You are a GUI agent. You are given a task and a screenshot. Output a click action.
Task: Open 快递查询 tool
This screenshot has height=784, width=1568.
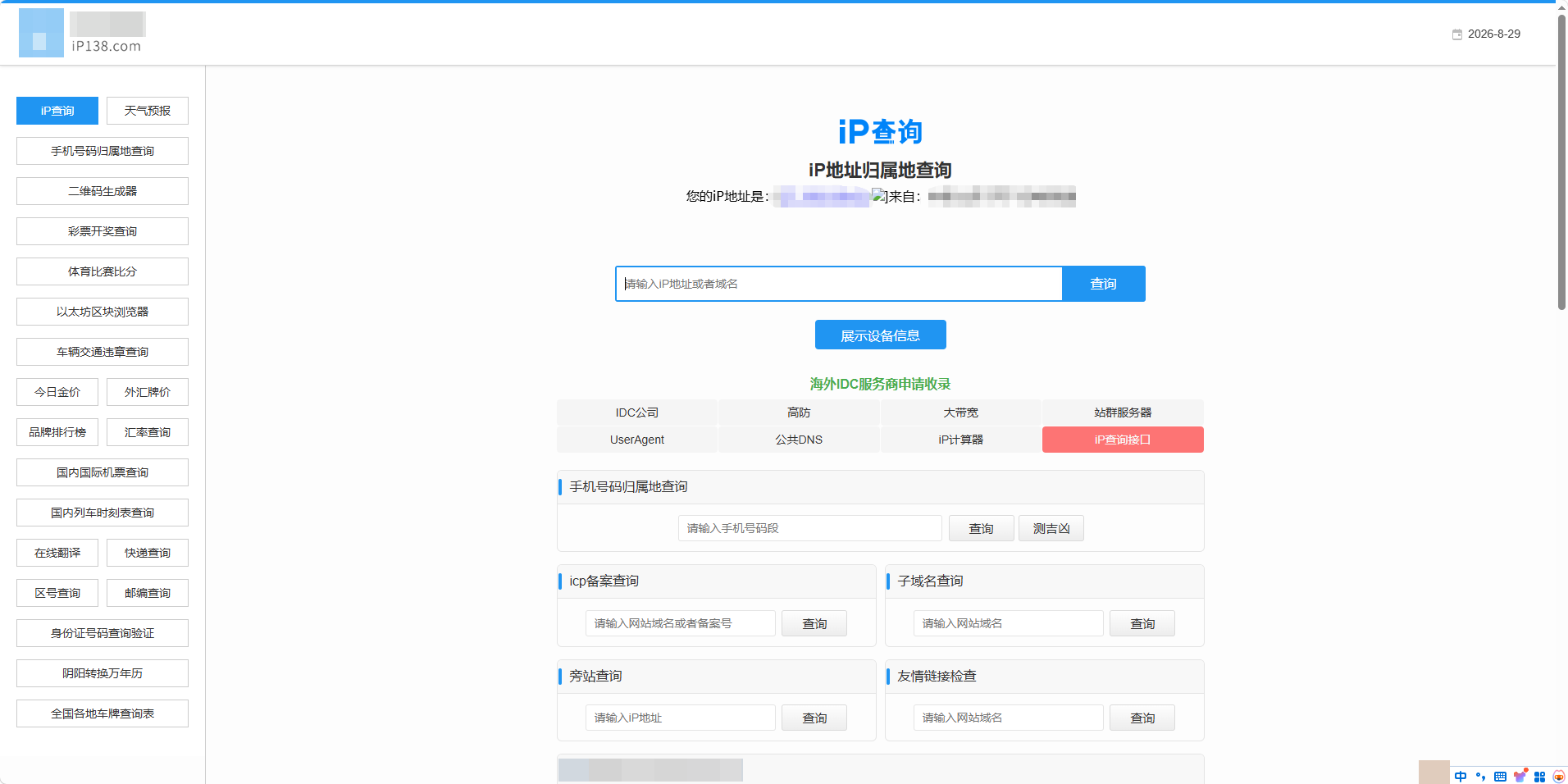click(x=148, y=553)
